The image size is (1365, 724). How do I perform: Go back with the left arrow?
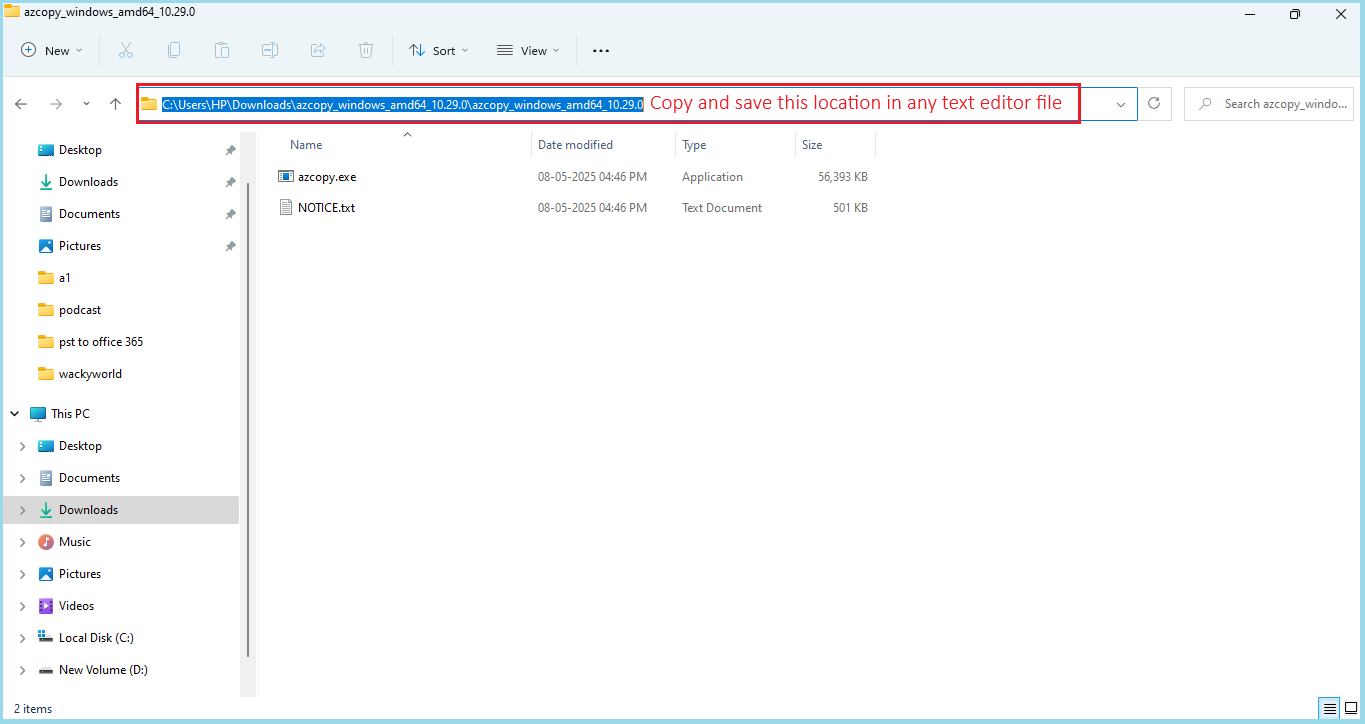21,104
